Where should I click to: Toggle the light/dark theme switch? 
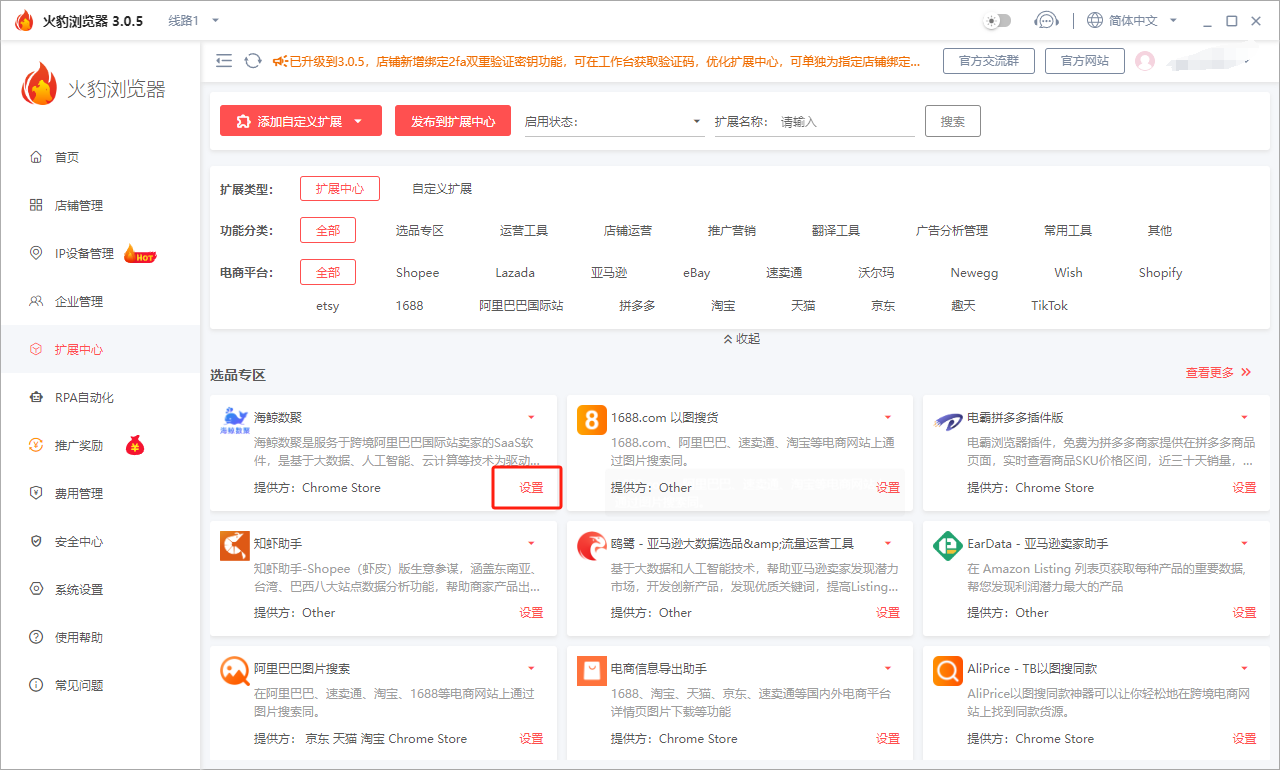tap(997, 21)
